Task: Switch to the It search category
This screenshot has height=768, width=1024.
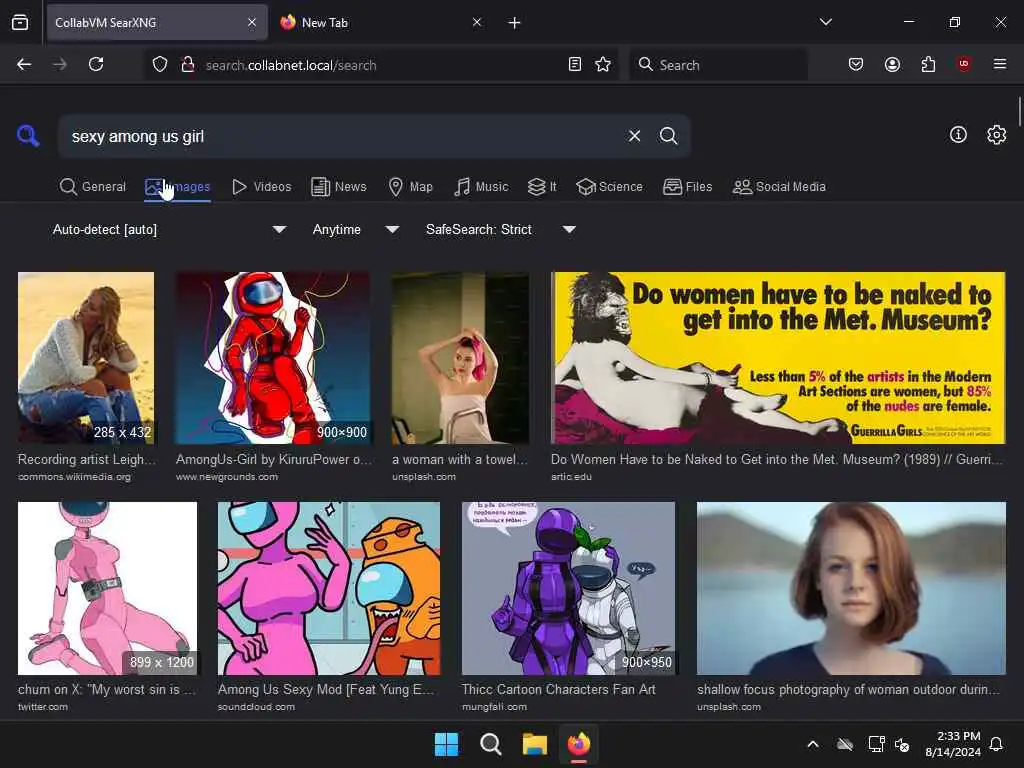Action: click(542, 187)
